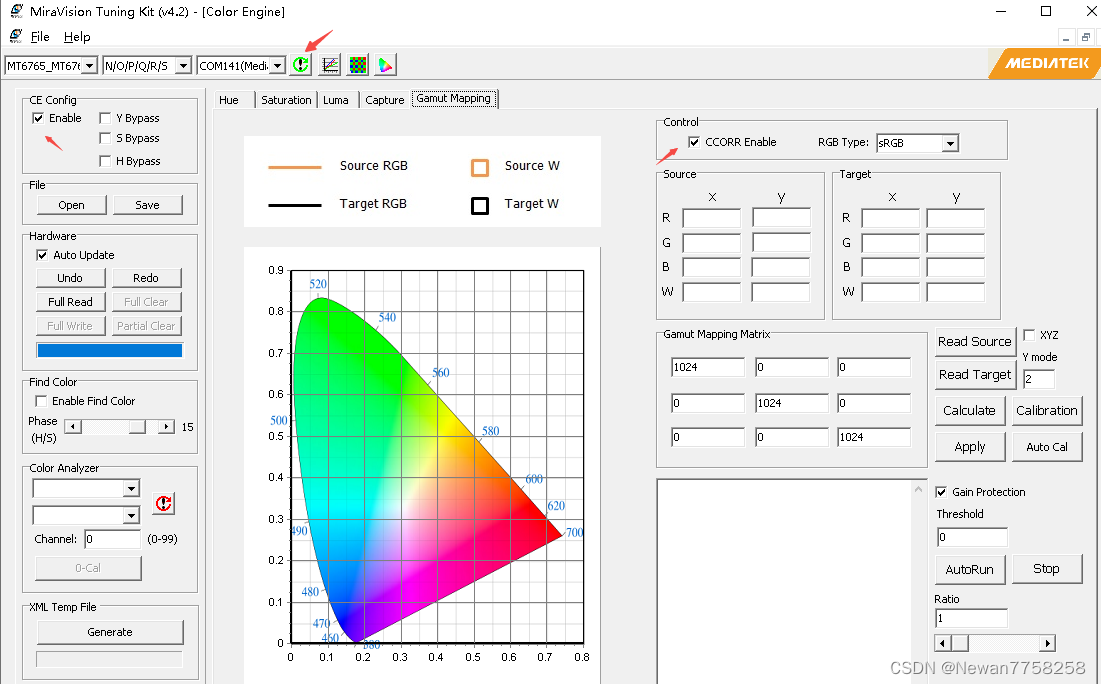Check Enable Find Color
Image resolution: width=1101 pixels, height=684 pixels.
(41, 401)
